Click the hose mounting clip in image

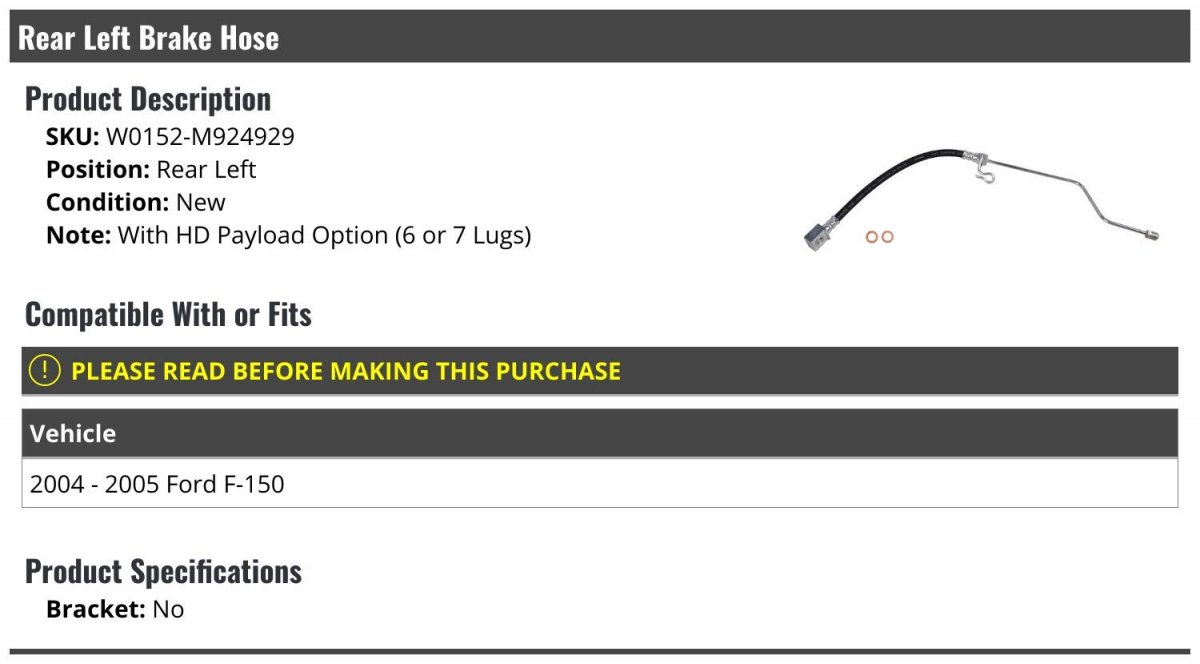983,175
